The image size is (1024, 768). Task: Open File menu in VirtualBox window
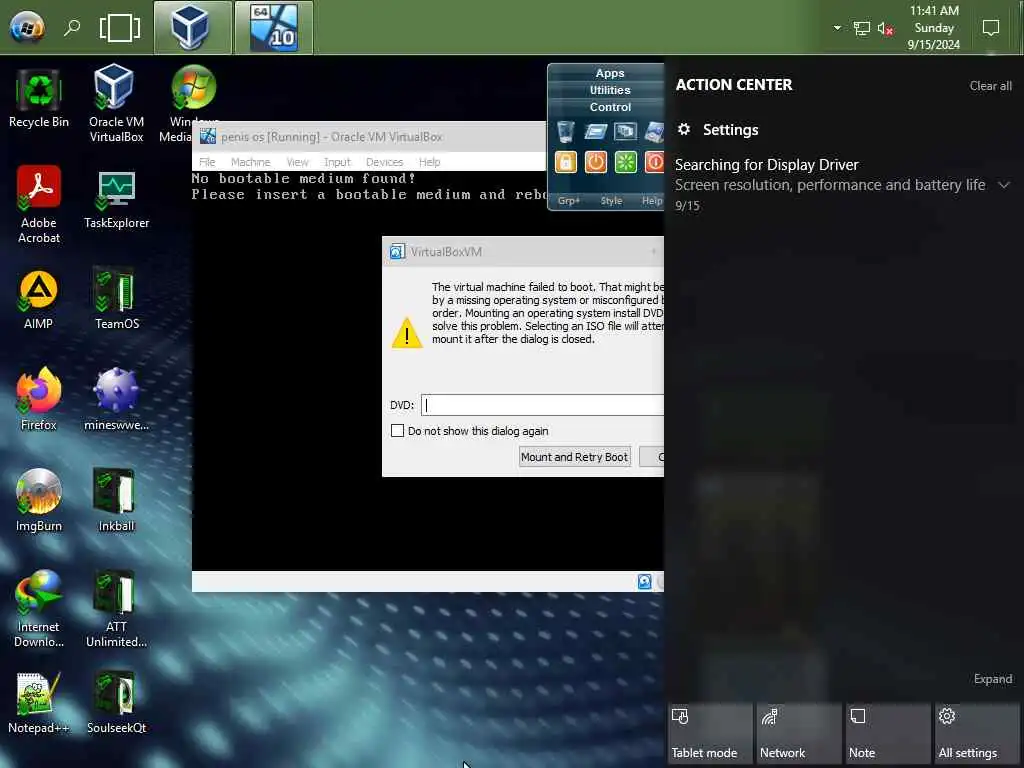207,162
